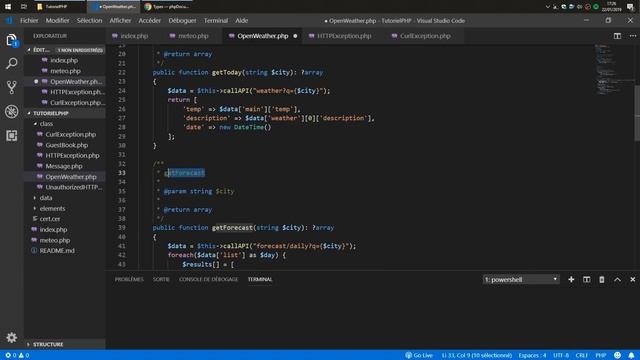
Task: Open TutorielPHP folder window in taskbar
Action: 59,7
